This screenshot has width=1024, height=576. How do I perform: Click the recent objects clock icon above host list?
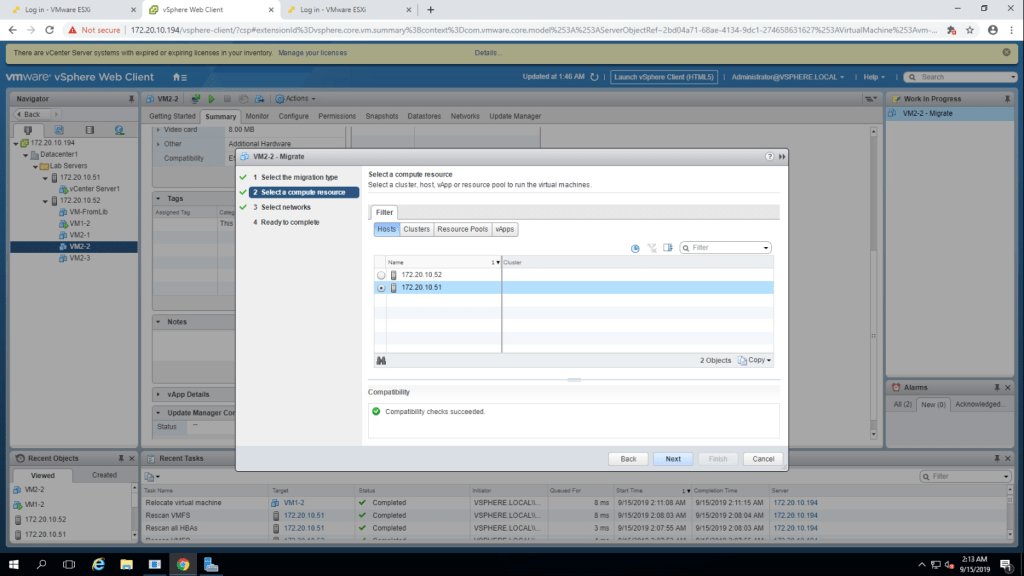[635, 248]
